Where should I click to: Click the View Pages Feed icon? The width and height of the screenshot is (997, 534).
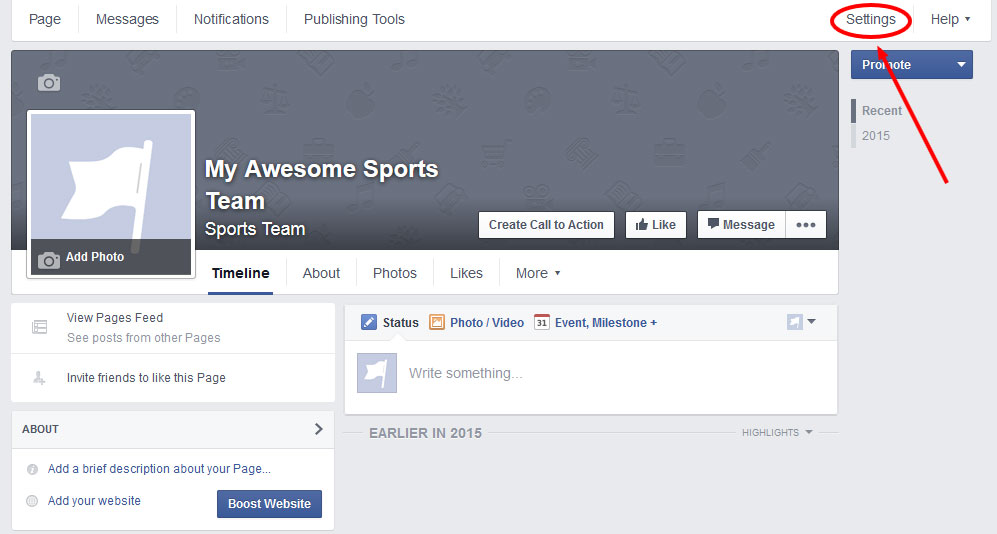pos(39,327)
